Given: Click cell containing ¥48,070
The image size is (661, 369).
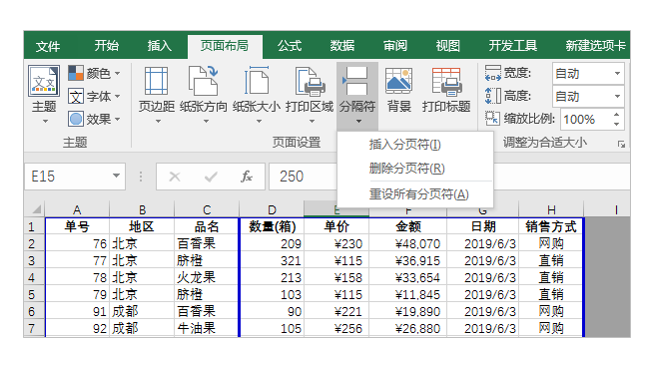Looking at the screenshot, I should (408, 244).
